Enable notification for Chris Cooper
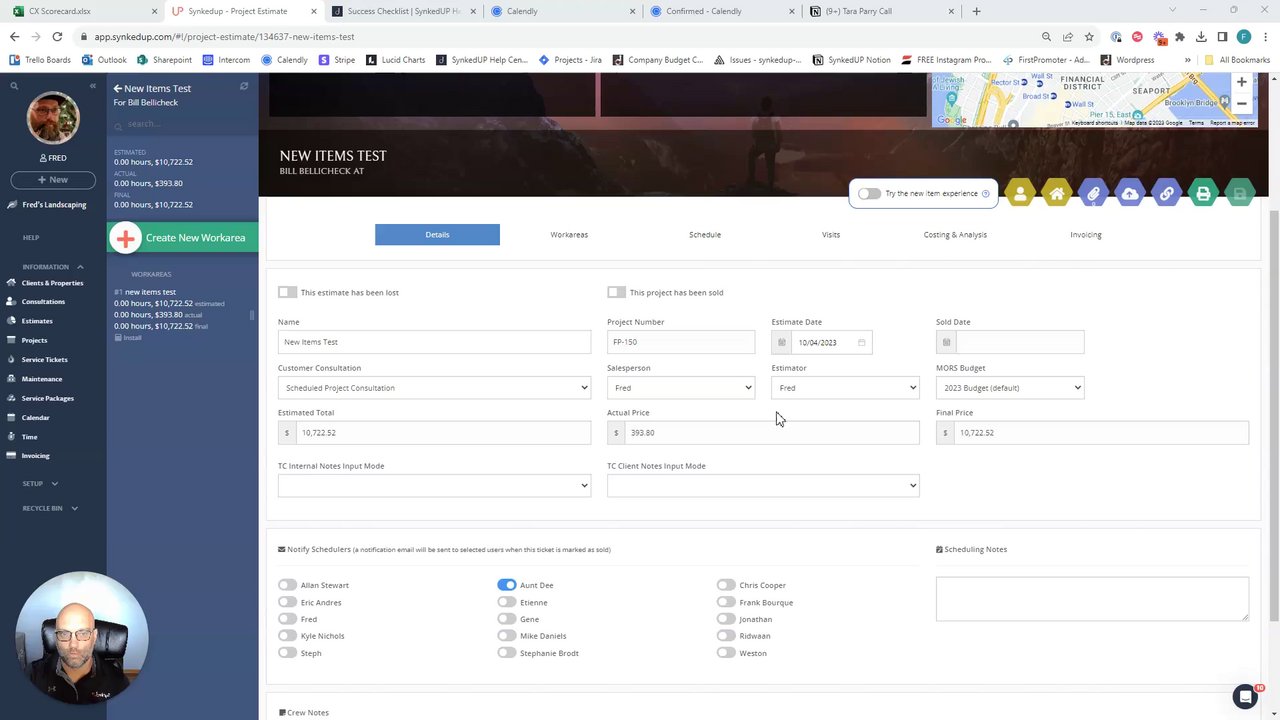Viewport: 1280px width, 720px height. tap(726, 585)
